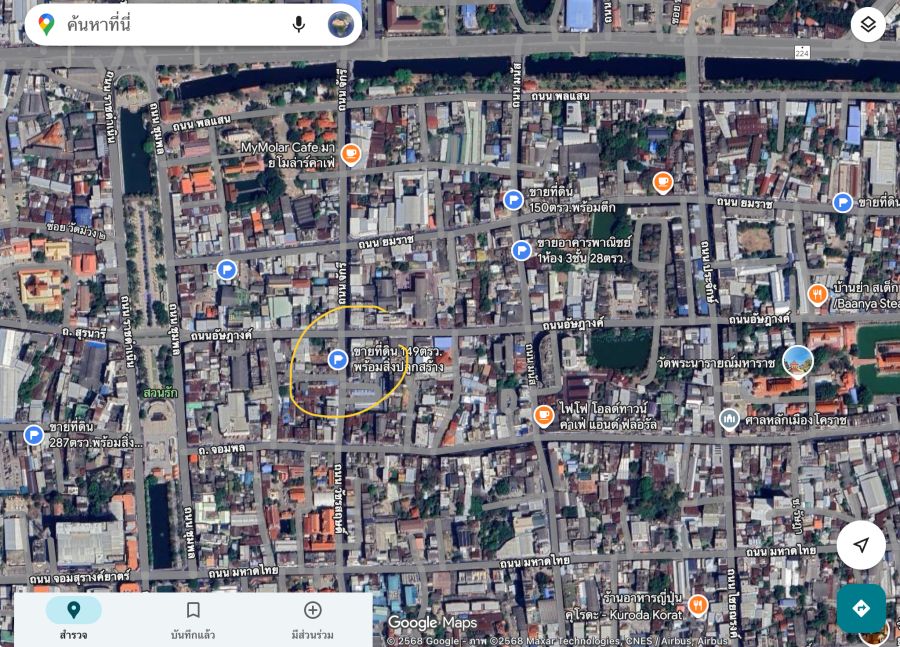Select the ศาลหลักเมืองโคราช landmark pin

[x=730, y=420]
